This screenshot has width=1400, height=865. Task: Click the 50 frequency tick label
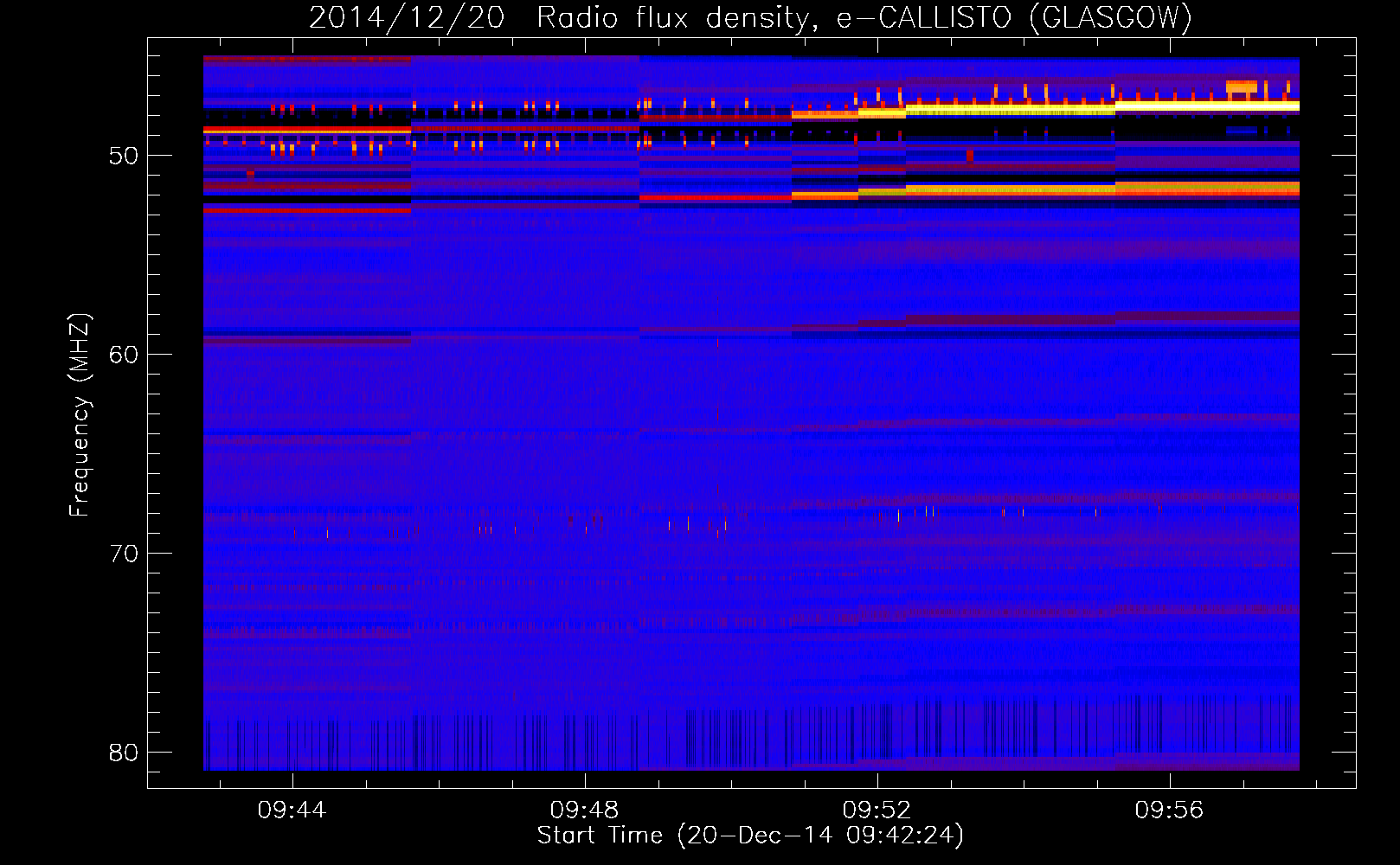click(x=123, y=156)
